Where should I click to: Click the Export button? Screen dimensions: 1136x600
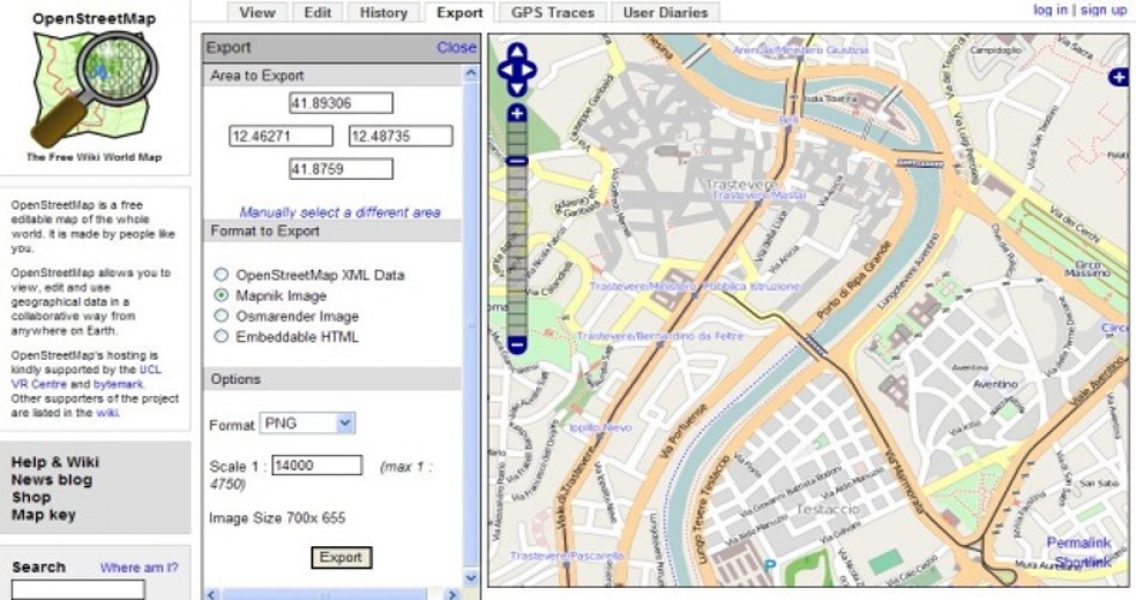point(341,557)
